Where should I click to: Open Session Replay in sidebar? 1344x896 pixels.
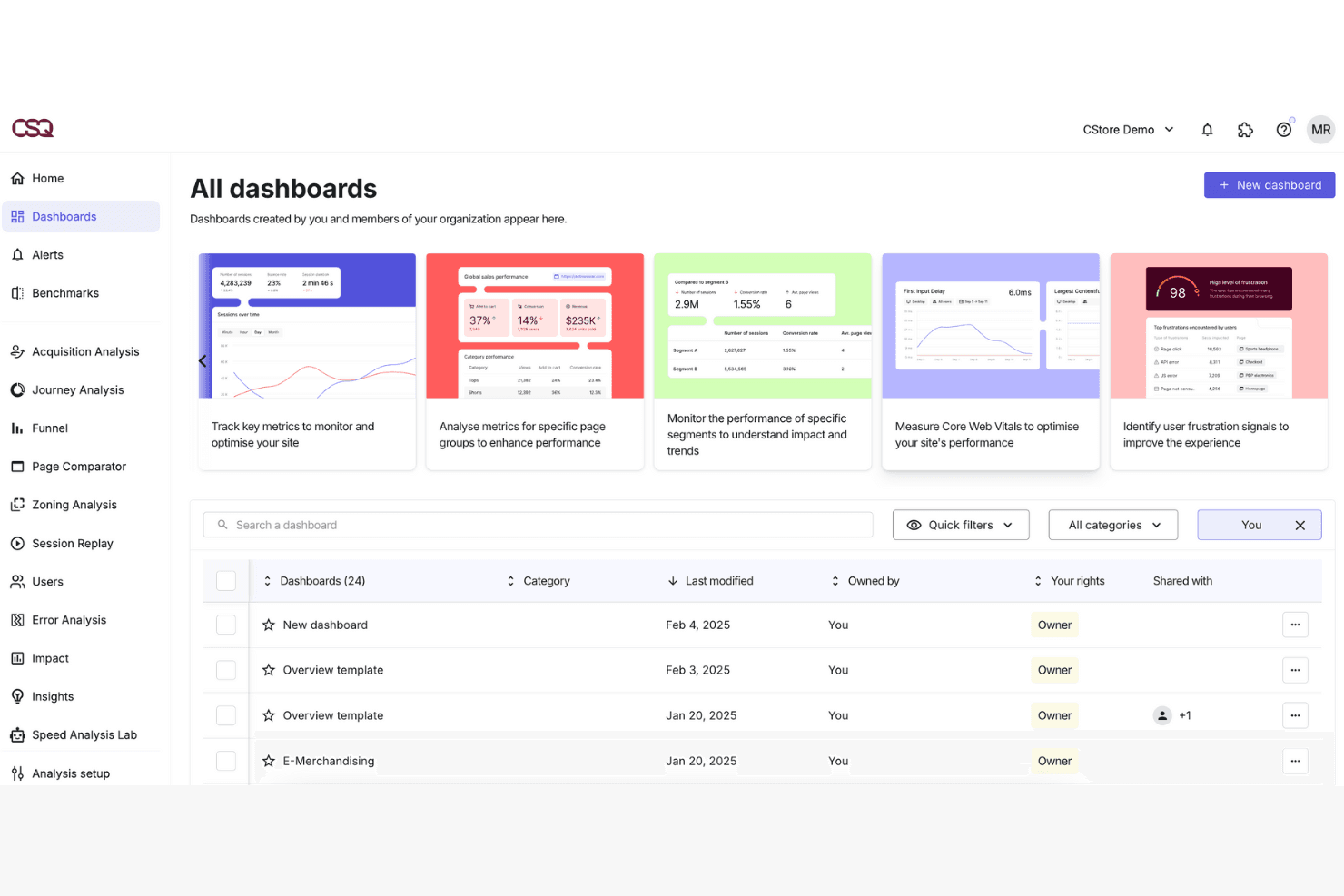(81, 544)
